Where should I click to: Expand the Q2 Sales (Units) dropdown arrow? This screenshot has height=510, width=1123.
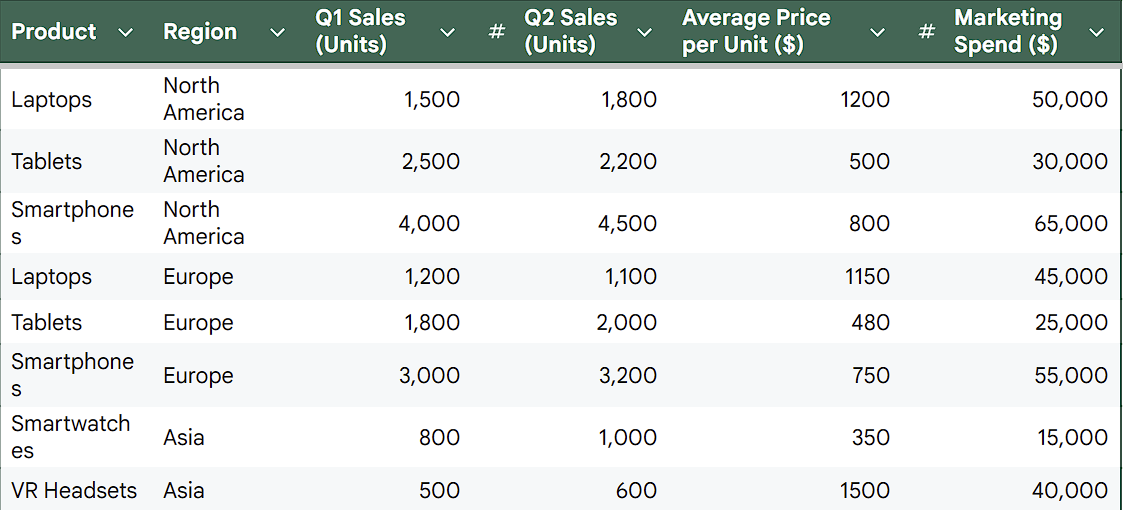[x=645, y=32]
